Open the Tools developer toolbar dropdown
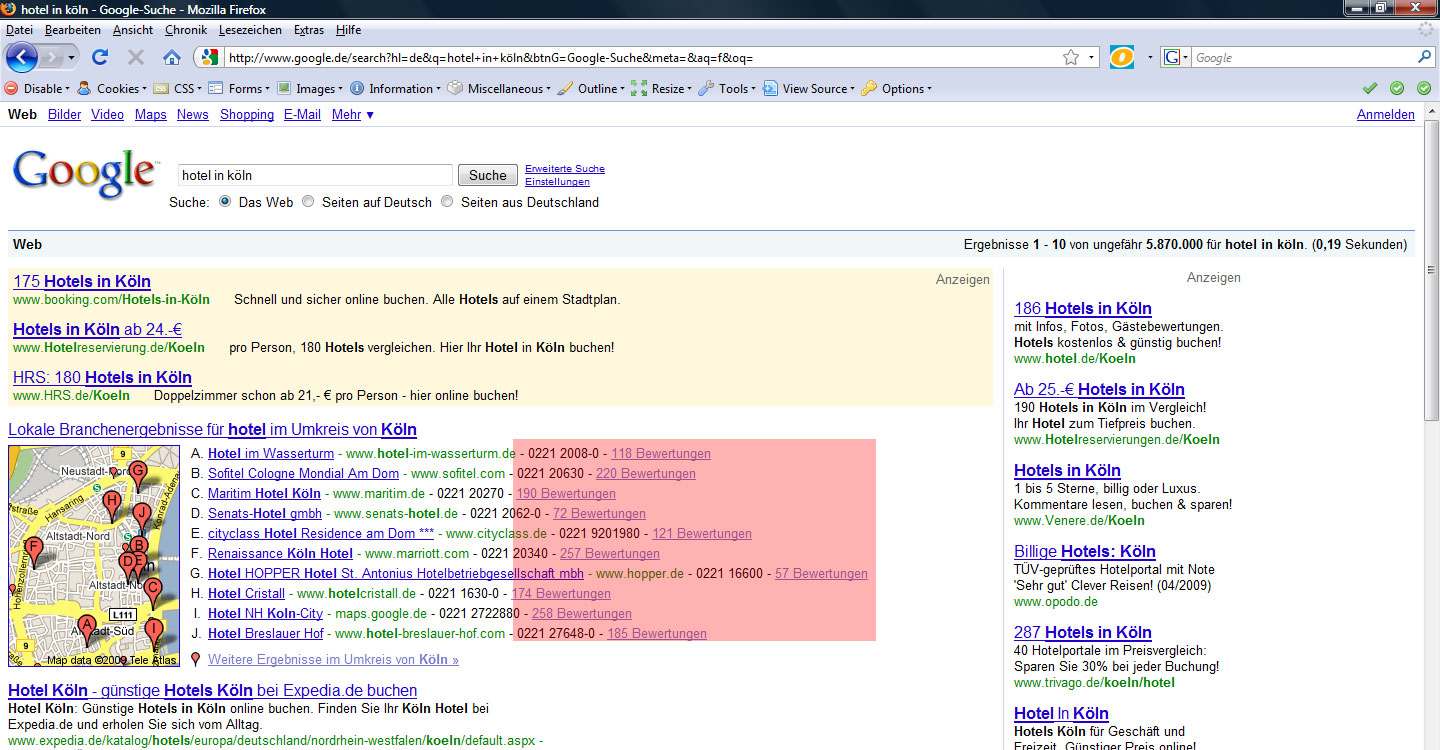The width and height of the screenshot is (1440, 750). 728,88
